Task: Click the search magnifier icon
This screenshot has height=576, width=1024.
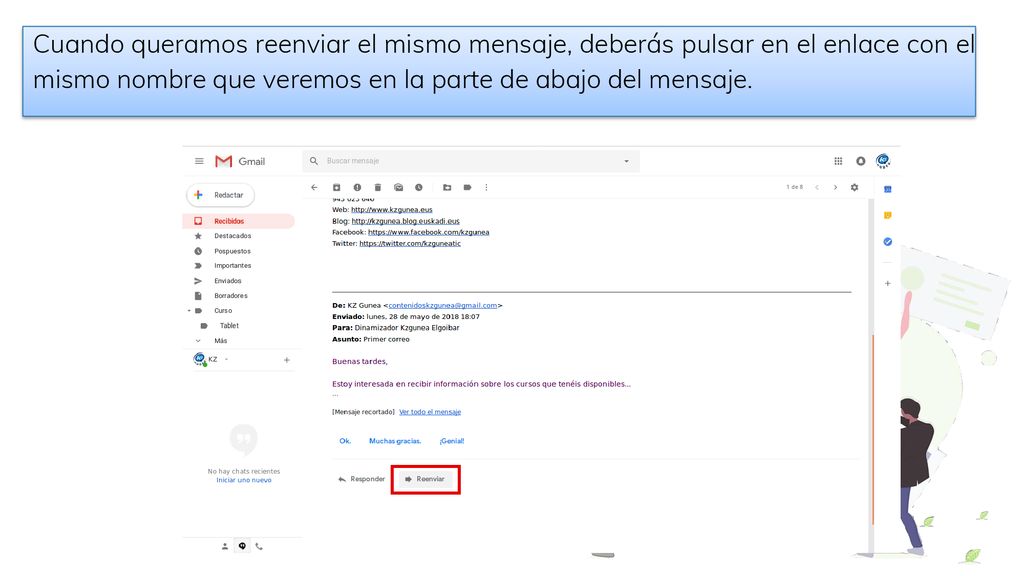Action: (x=313, y=161)
